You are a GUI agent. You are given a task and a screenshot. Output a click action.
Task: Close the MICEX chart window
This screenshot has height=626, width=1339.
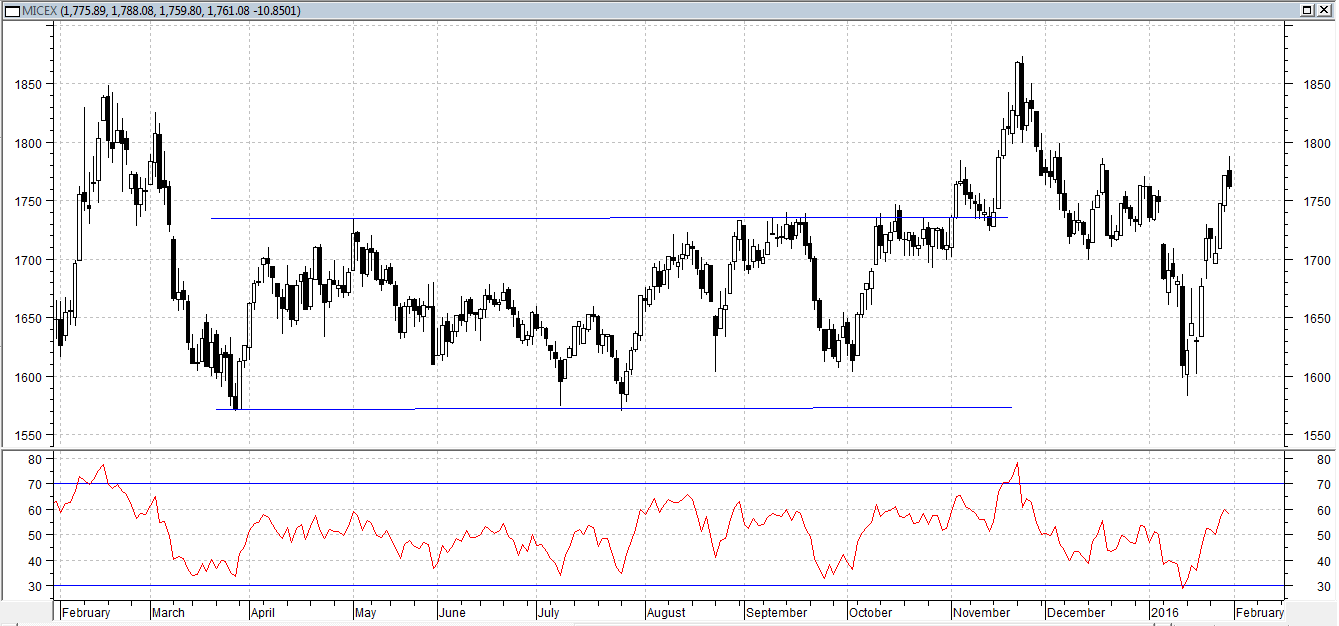[1325, 10]
